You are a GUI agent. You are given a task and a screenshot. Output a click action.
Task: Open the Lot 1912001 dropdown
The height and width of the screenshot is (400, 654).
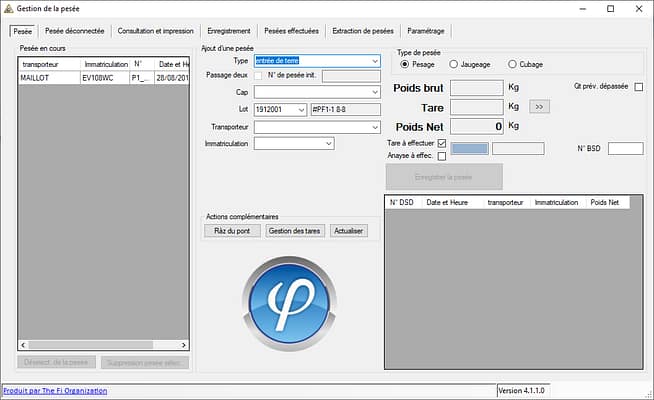301,110
